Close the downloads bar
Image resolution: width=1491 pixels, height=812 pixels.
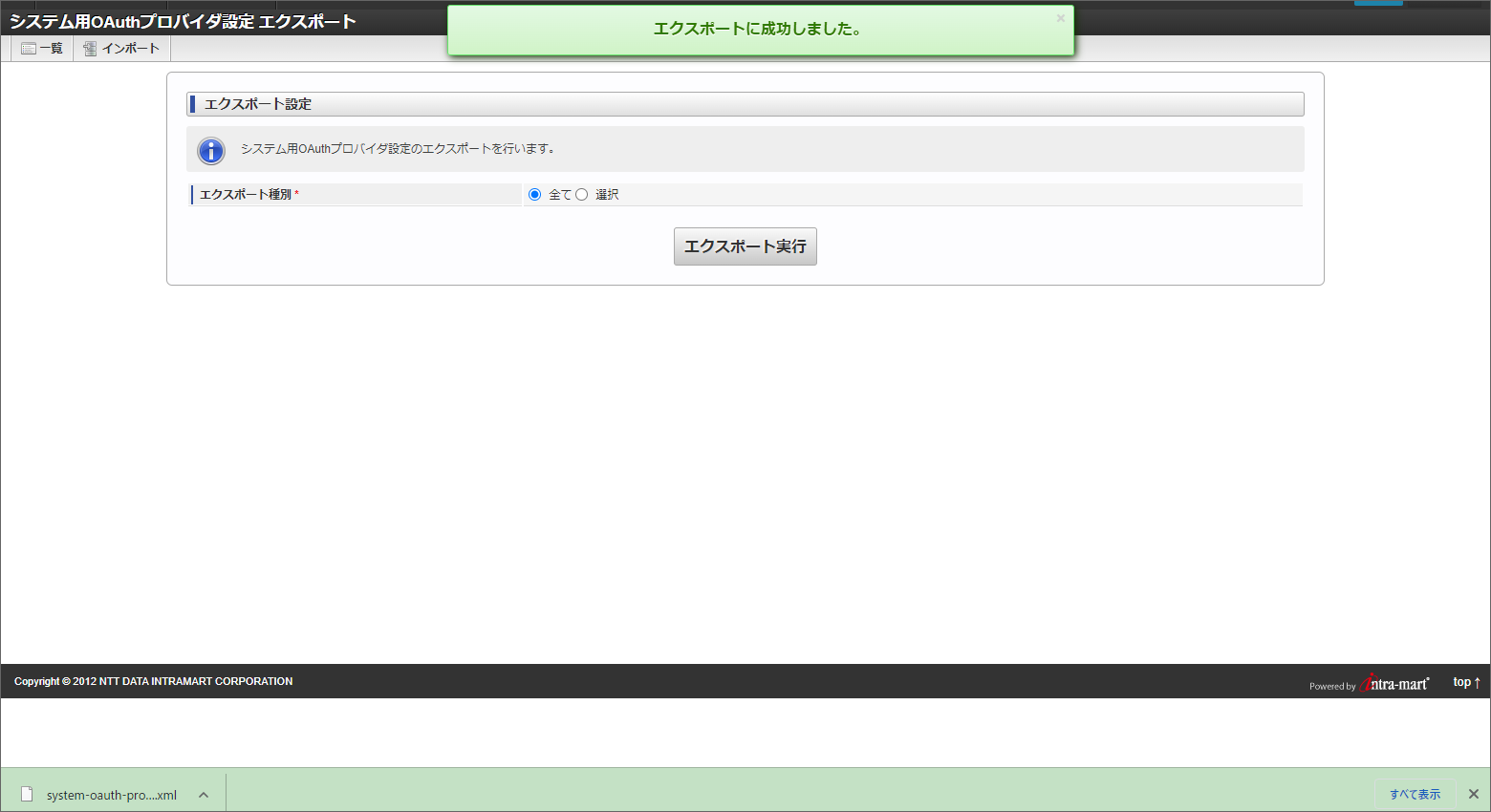point(1474,794)
